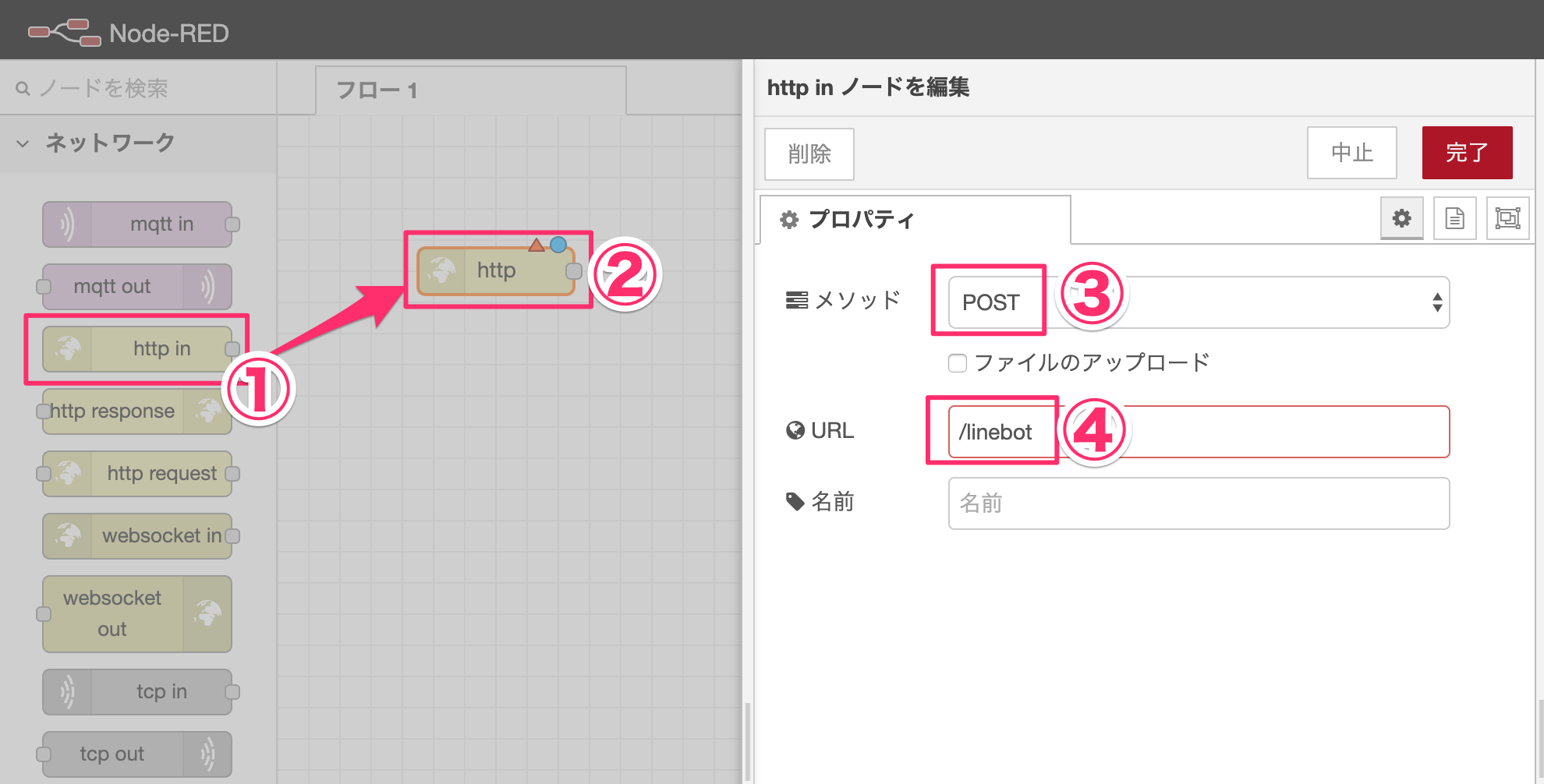
Task: Click the http node output port
Action: [574, 271]
